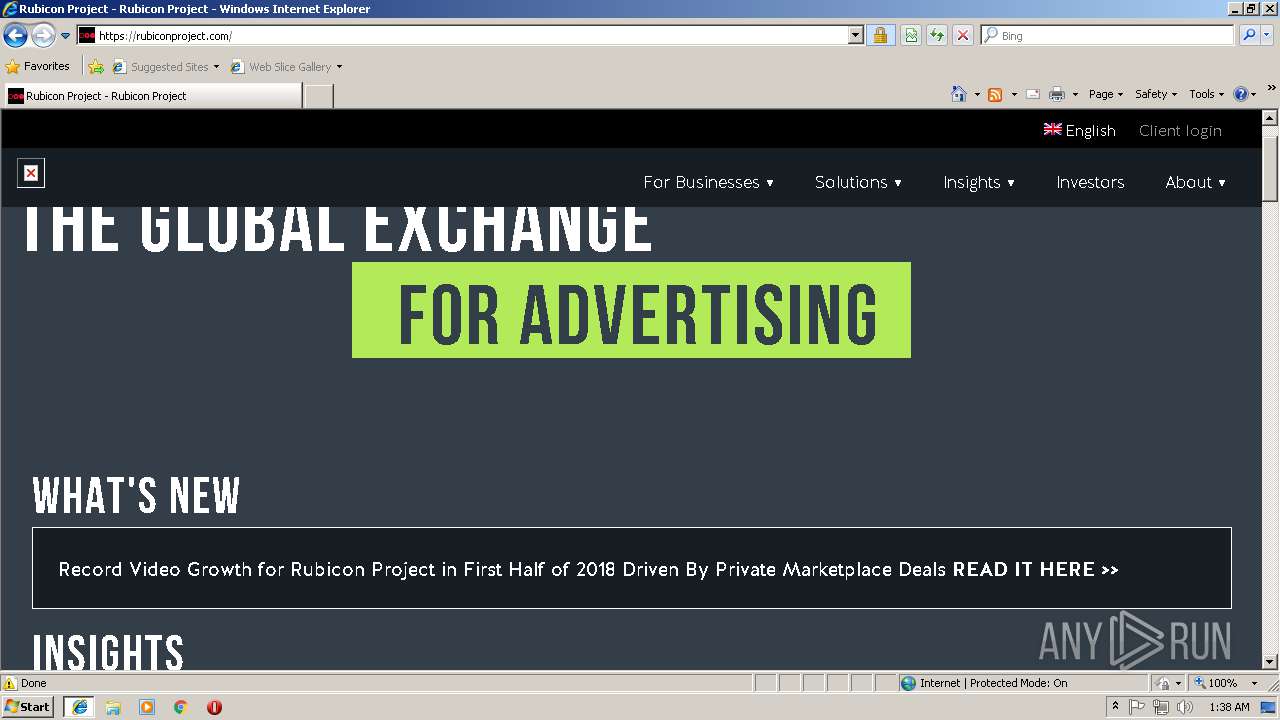
Task: Click the Bing search box
Action: coord(1108,36)
